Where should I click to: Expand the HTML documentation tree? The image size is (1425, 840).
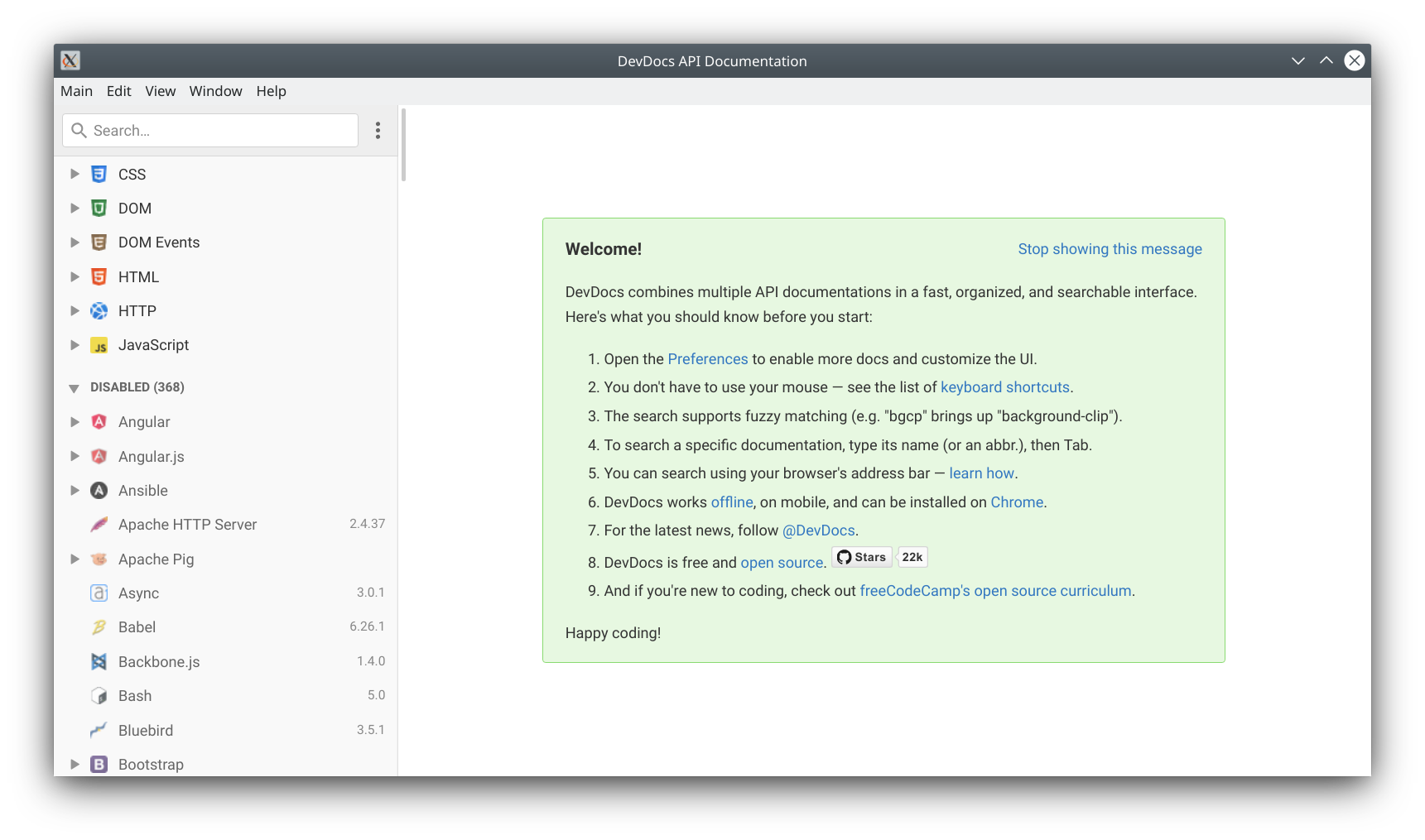pyautogui.click(x=75, y=276)
